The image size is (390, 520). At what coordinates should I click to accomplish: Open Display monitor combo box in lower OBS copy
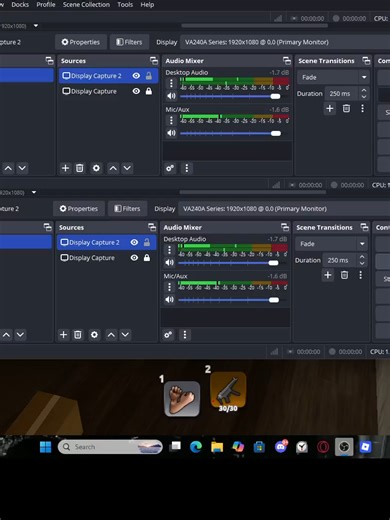pyautogui.click(x=283, y=209)
